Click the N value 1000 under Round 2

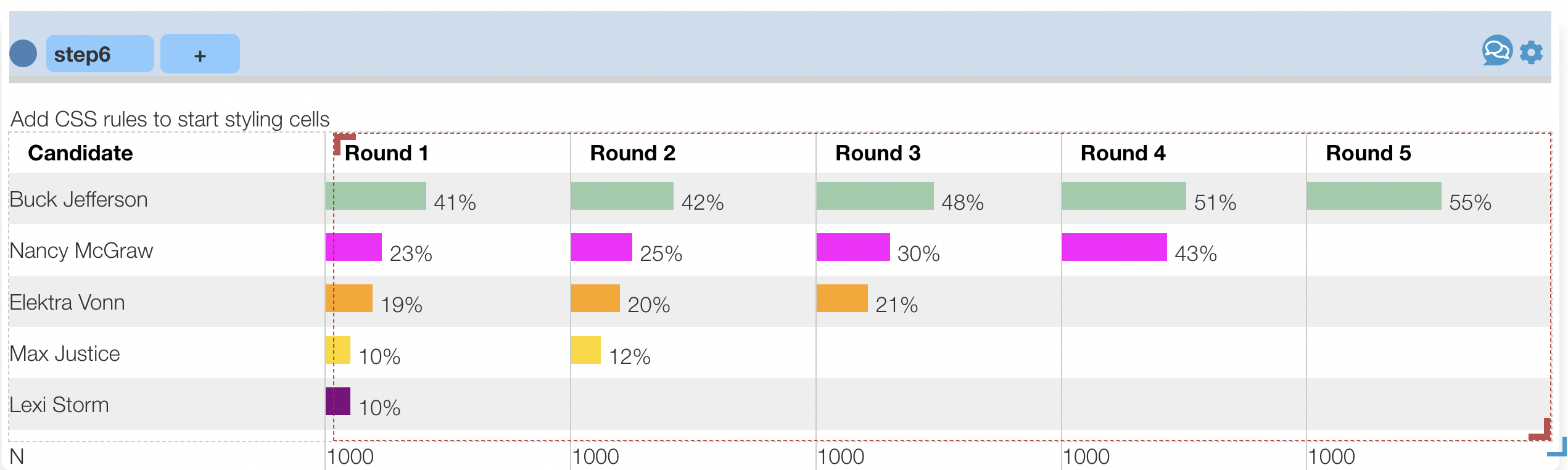pos(595,456)
